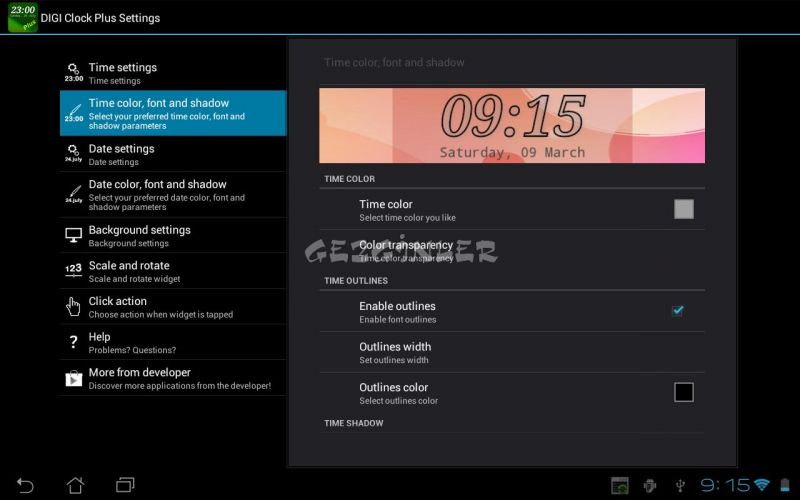This screenshot has height=500, width=800.
Task: Click the Play Store bag icon
Action: point(73,378)
